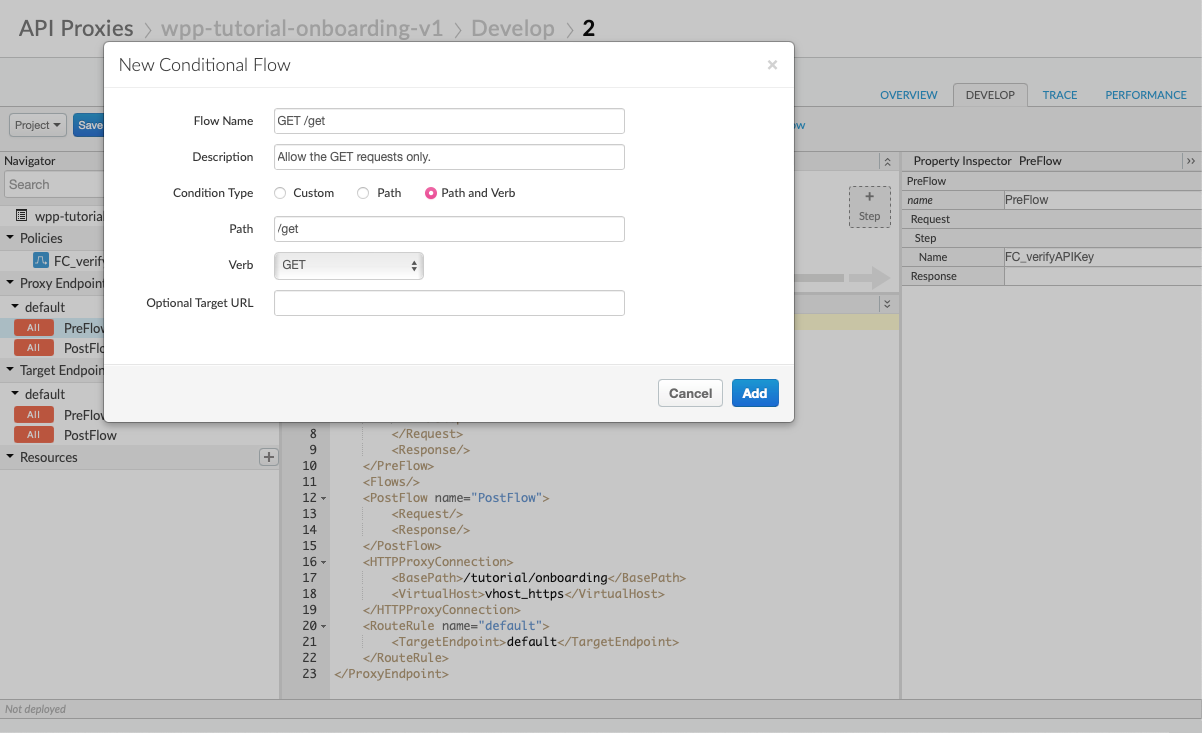
Task: Add a Step in flow editor
Action: (869, 206)
